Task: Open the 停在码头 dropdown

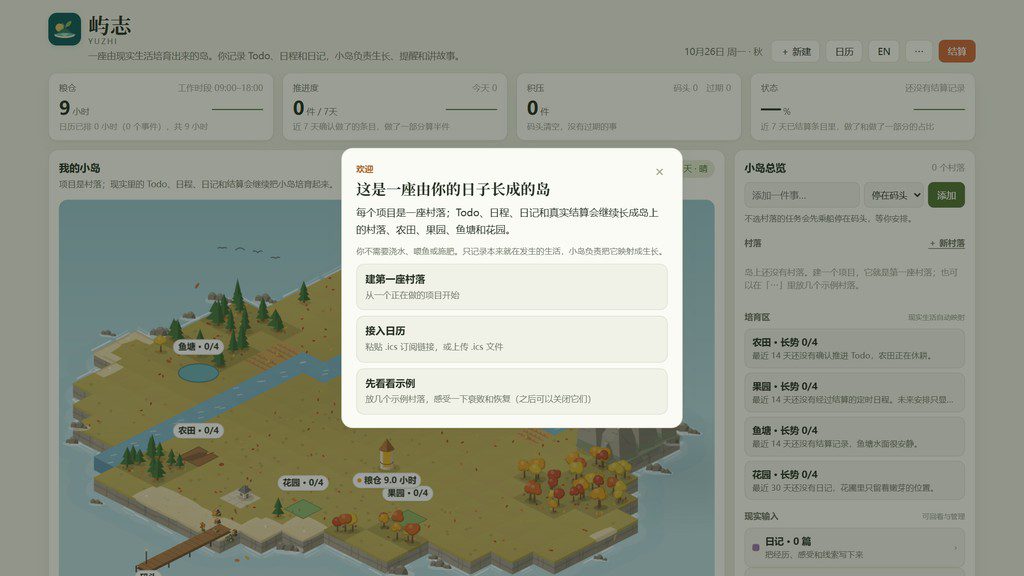Action: click(x=894, y=195)
